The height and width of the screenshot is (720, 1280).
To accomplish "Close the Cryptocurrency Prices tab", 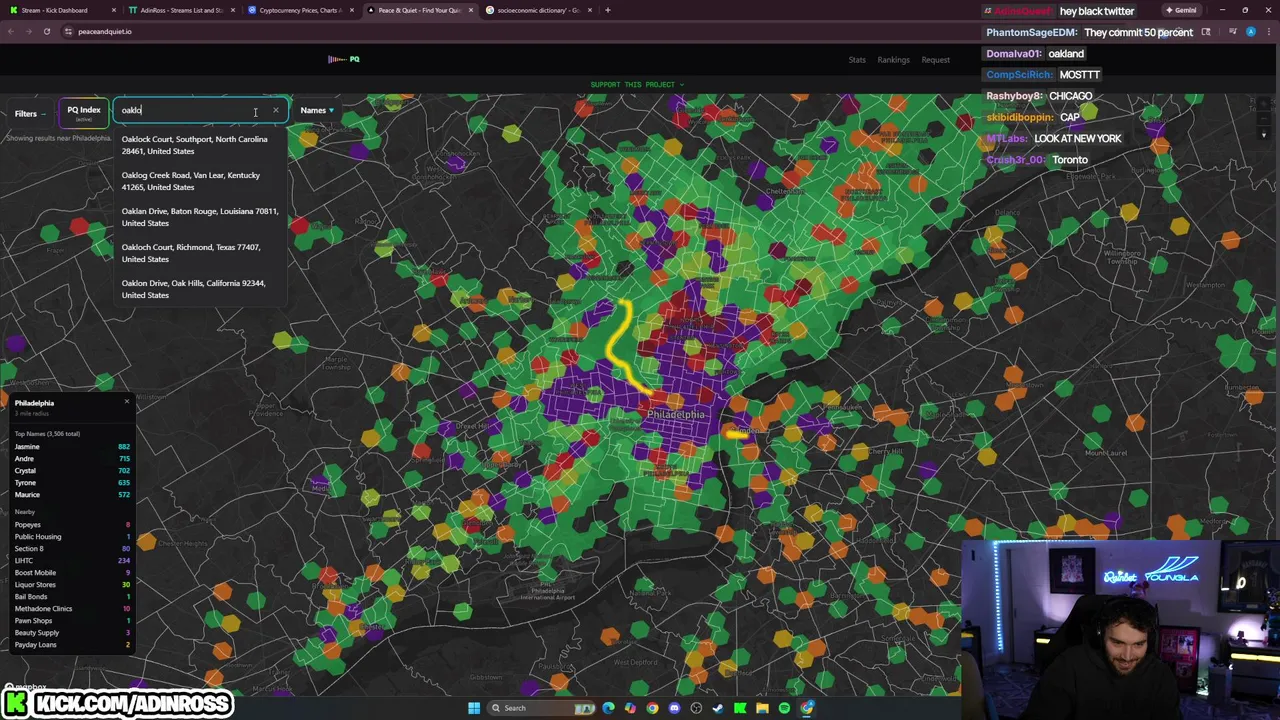I will [x=352, y=10].
